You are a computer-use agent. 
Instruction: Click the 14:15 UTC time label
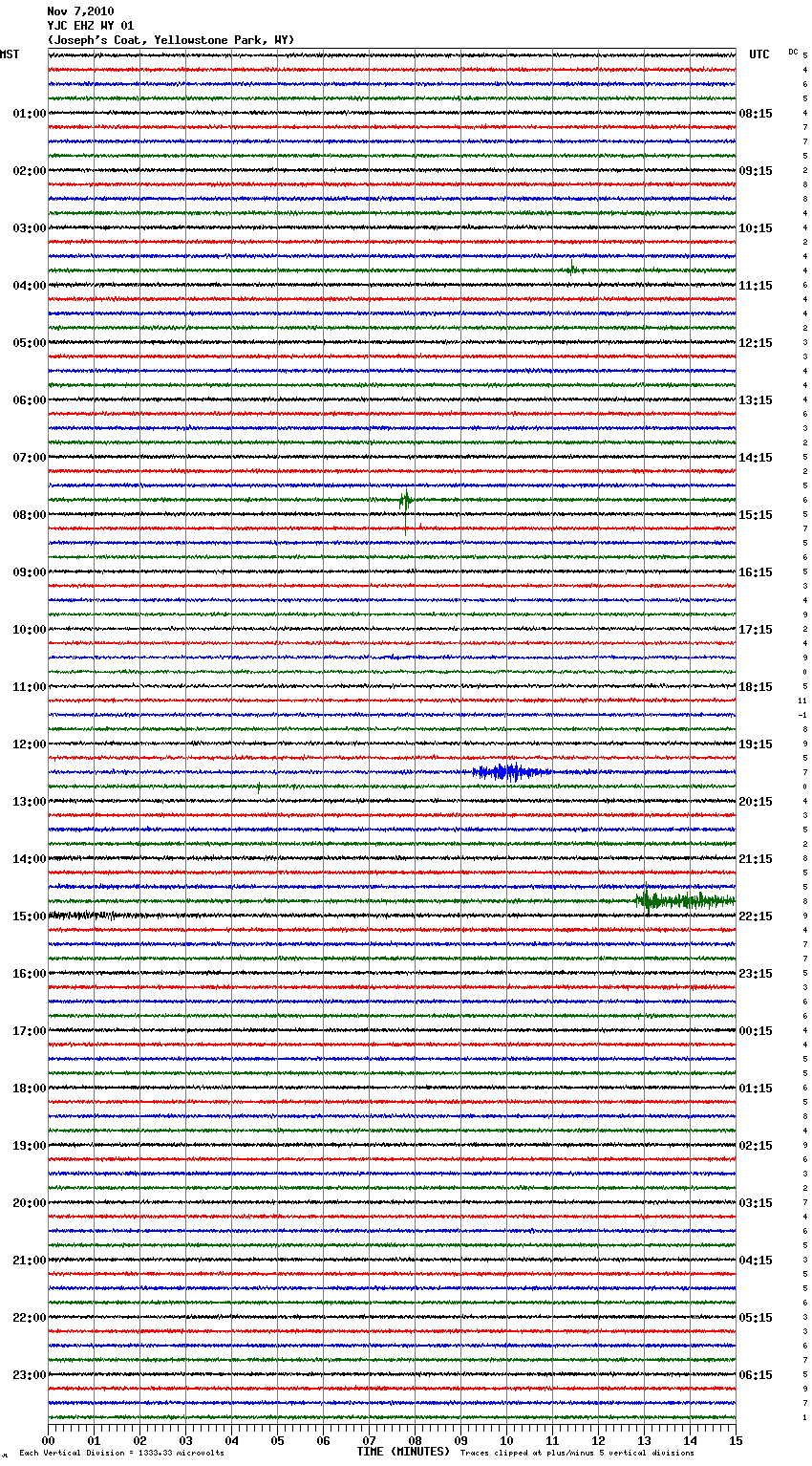[756, 458]
